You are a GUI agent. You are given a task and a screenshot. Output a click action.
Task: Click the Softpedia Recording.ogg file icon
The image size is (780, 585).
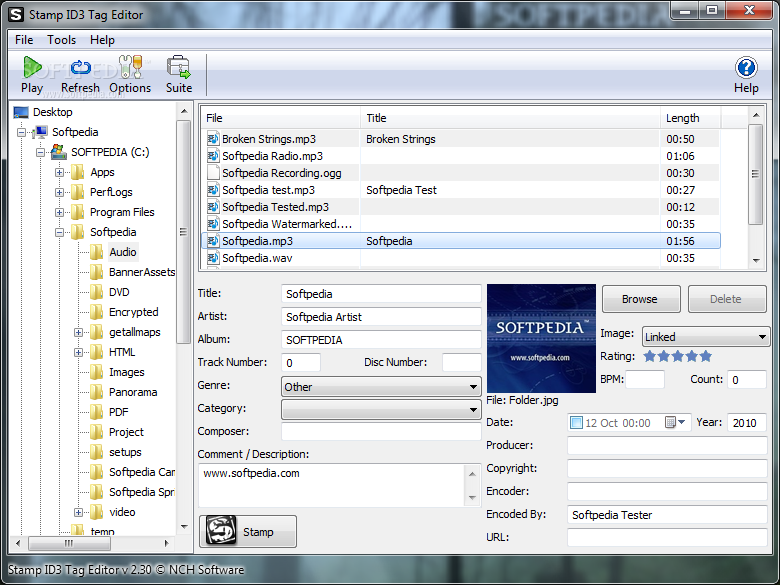pos(213,173)
